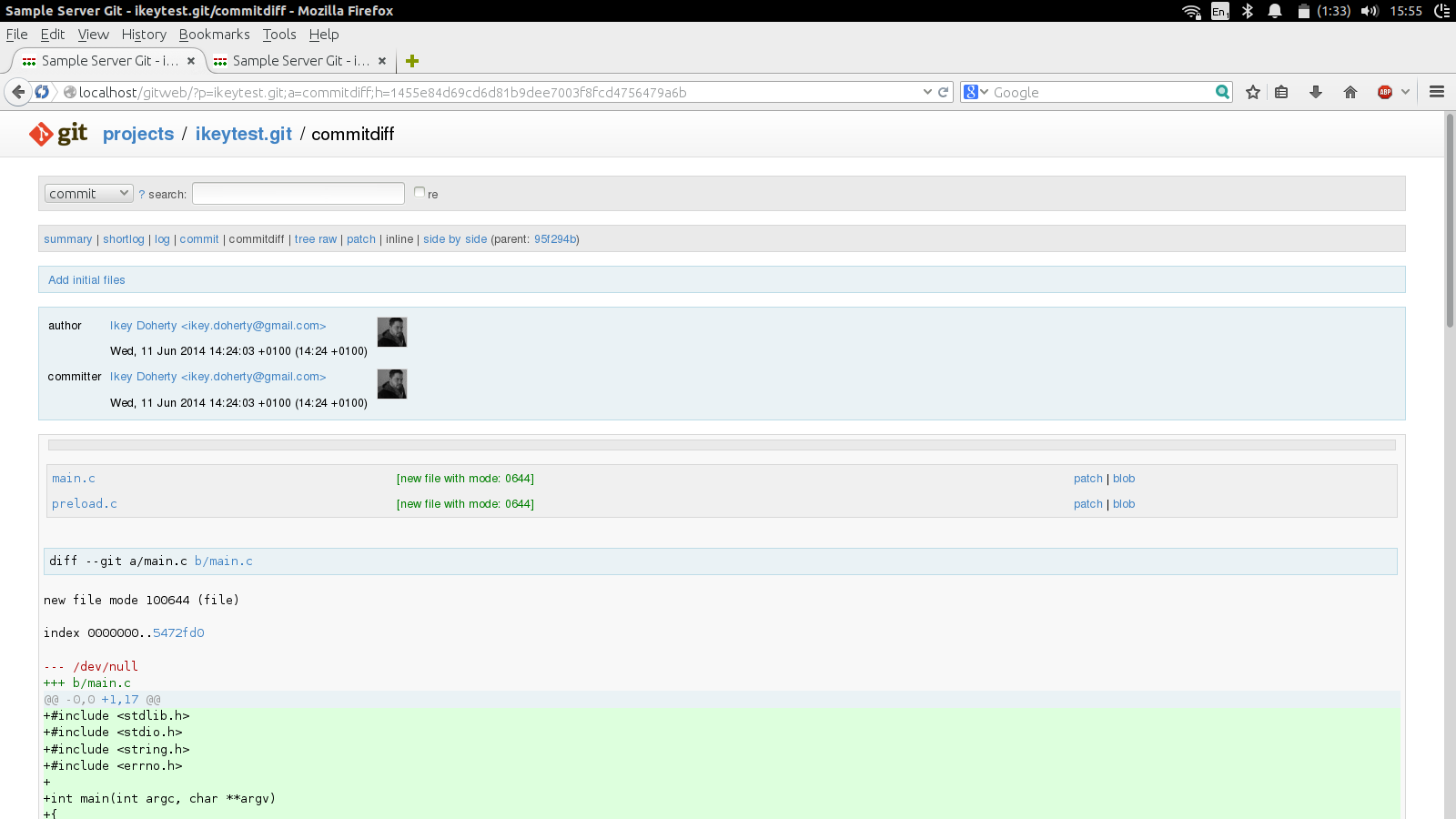The image size is (1456, 819).
Task: Reload page using the refresh icon in the URL bar
Action: (x=944, y=92)
